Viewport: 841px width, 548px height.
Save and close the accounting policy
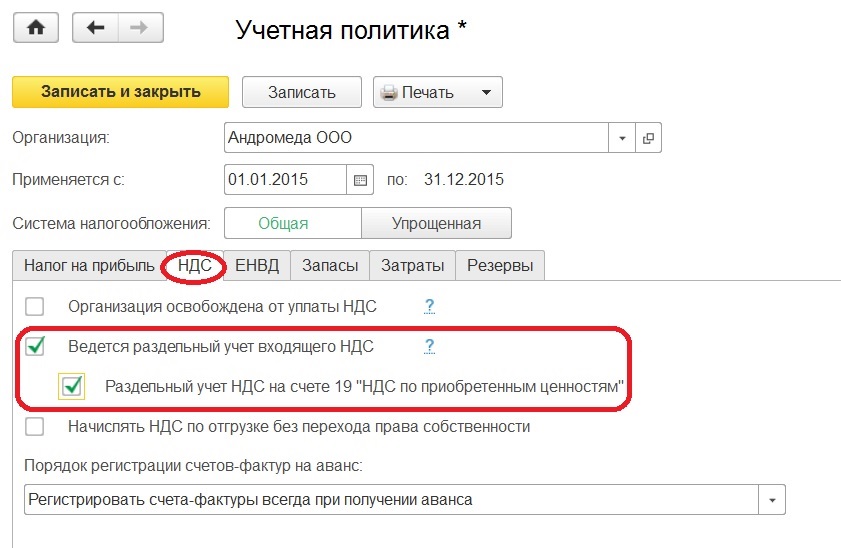coord(121,92)
